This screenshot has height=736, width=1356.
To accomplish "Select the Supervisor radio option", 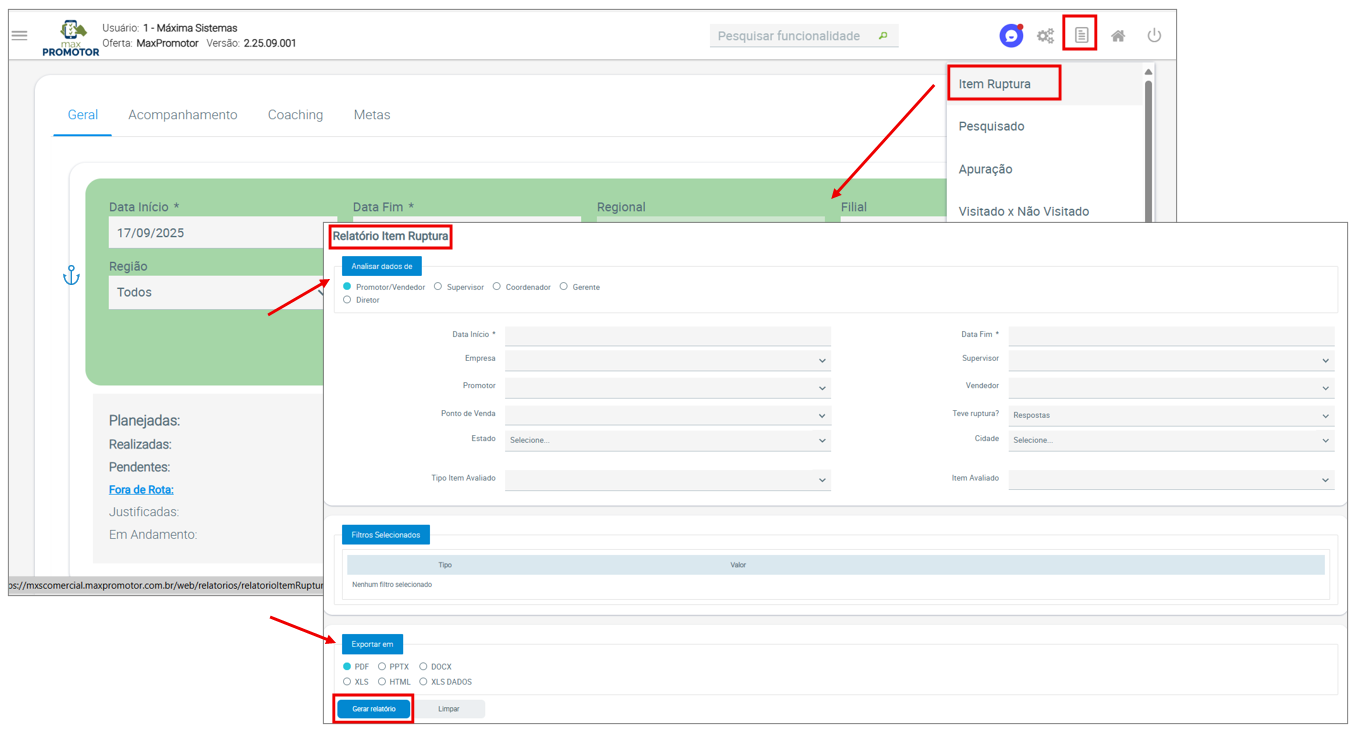I will click(438, 287).
